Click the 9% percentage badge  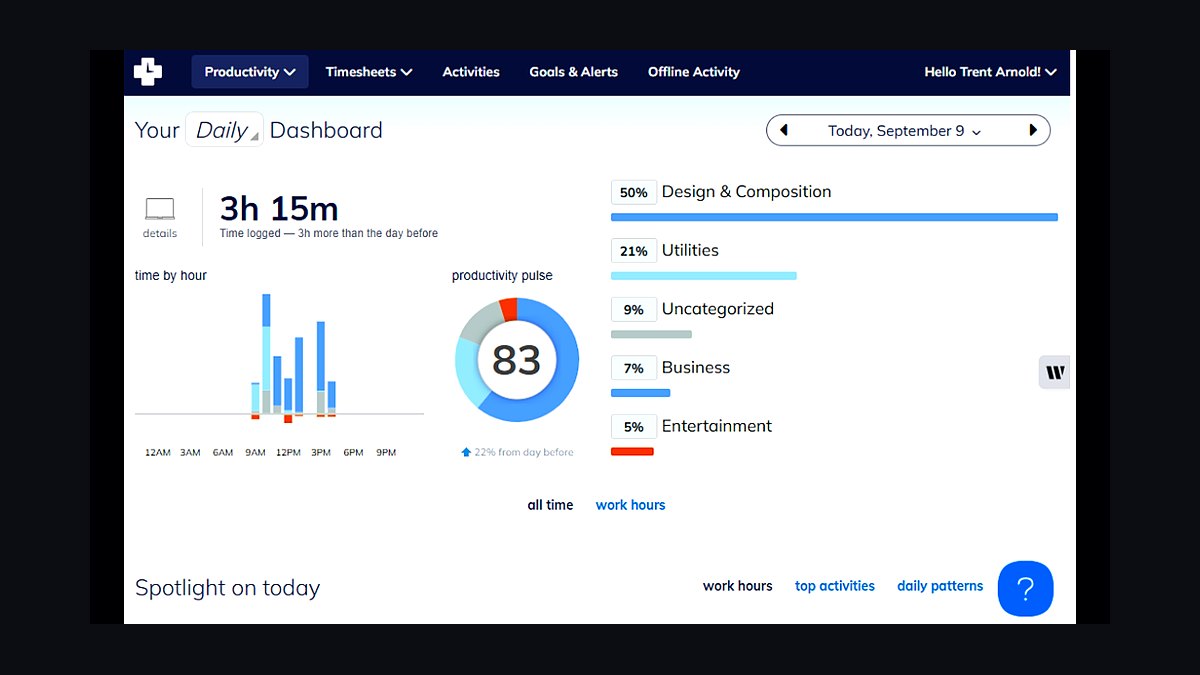coord(634,310)
